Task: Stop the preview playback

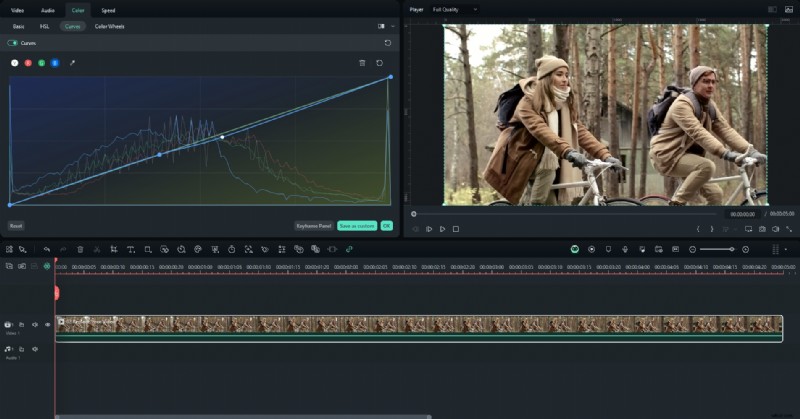Action: click(456, 229)
